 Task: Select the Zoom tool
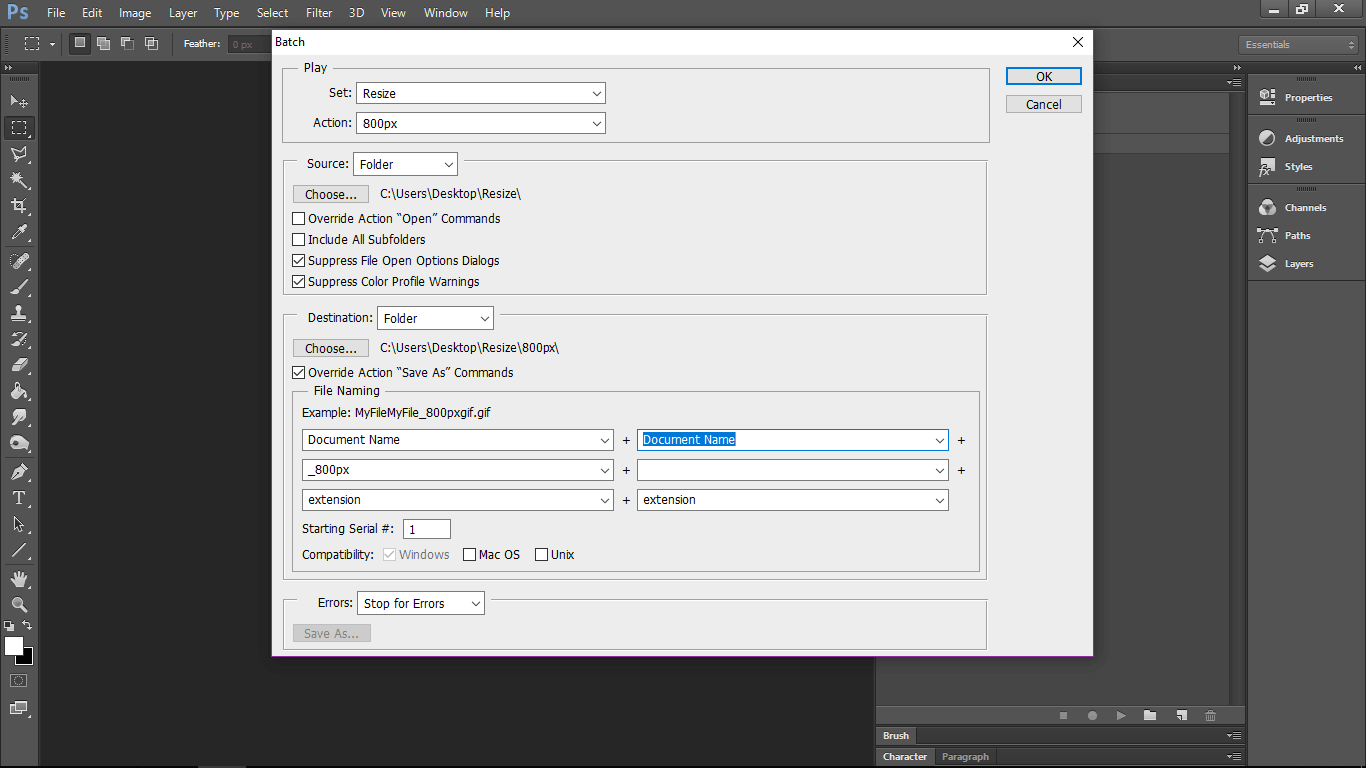pyautogui.click(x=18, y=604)
